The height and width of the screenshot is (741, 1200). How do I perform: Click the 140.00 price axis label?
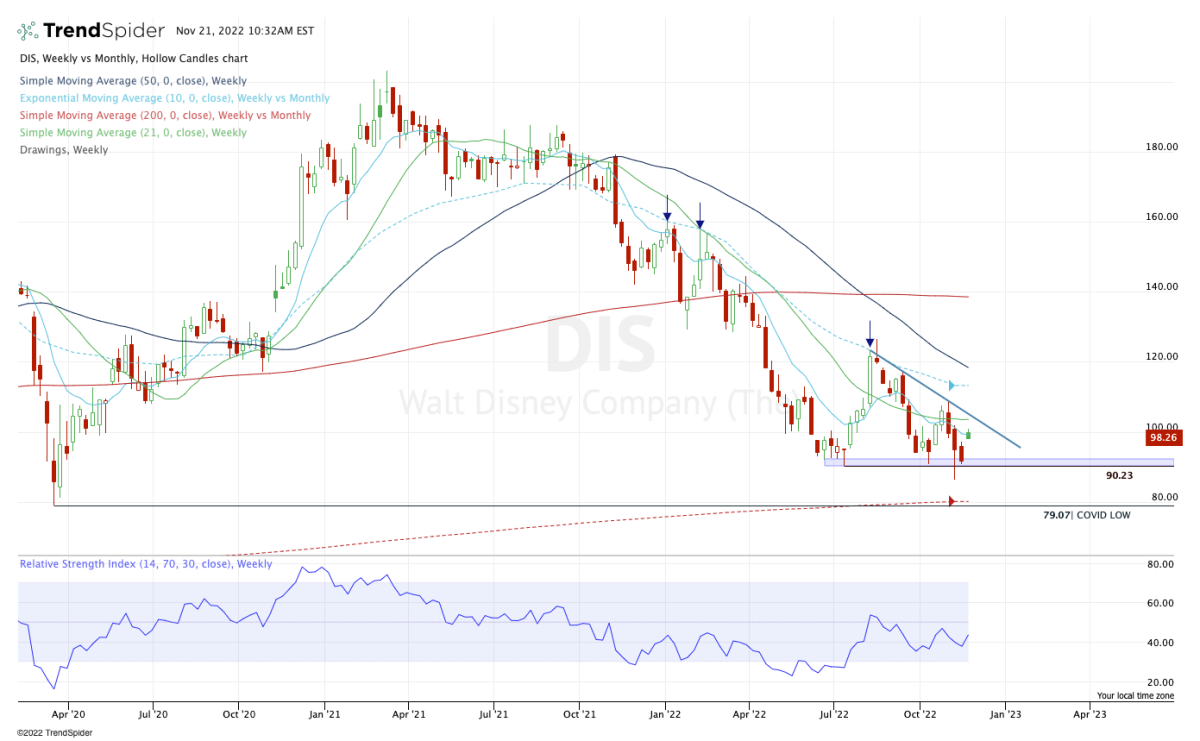1160,287
